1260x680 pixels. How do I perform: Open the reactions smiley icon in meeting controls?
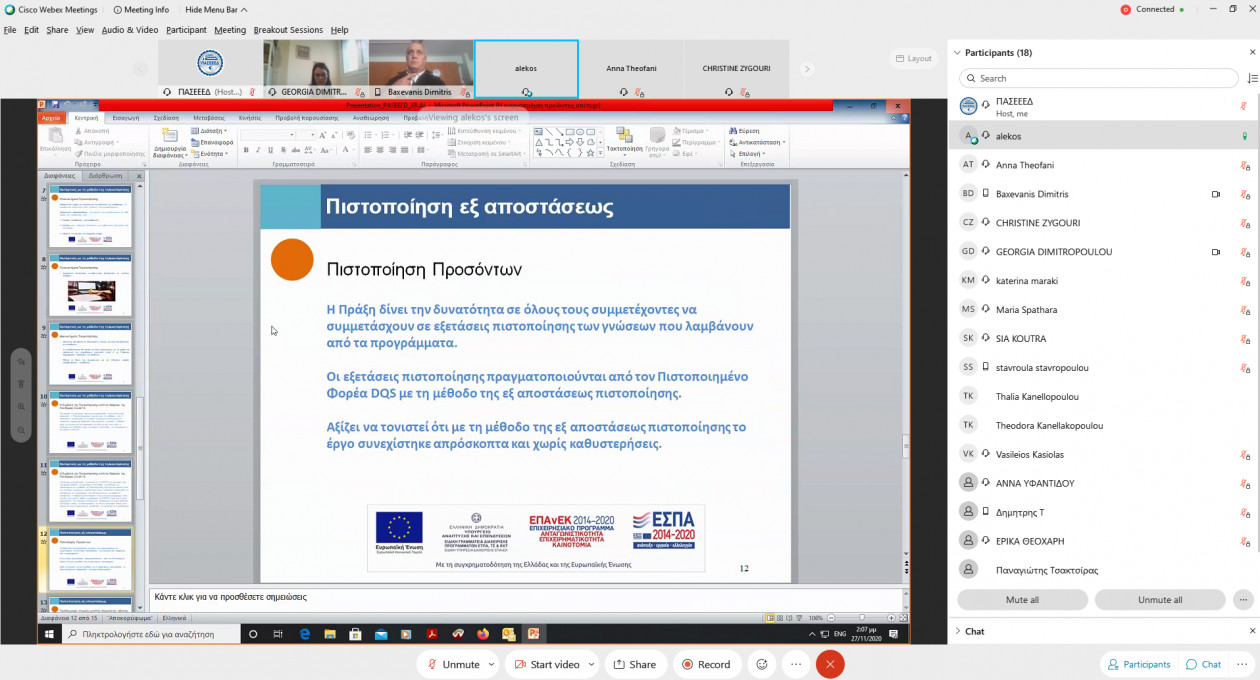pos(762,664)
